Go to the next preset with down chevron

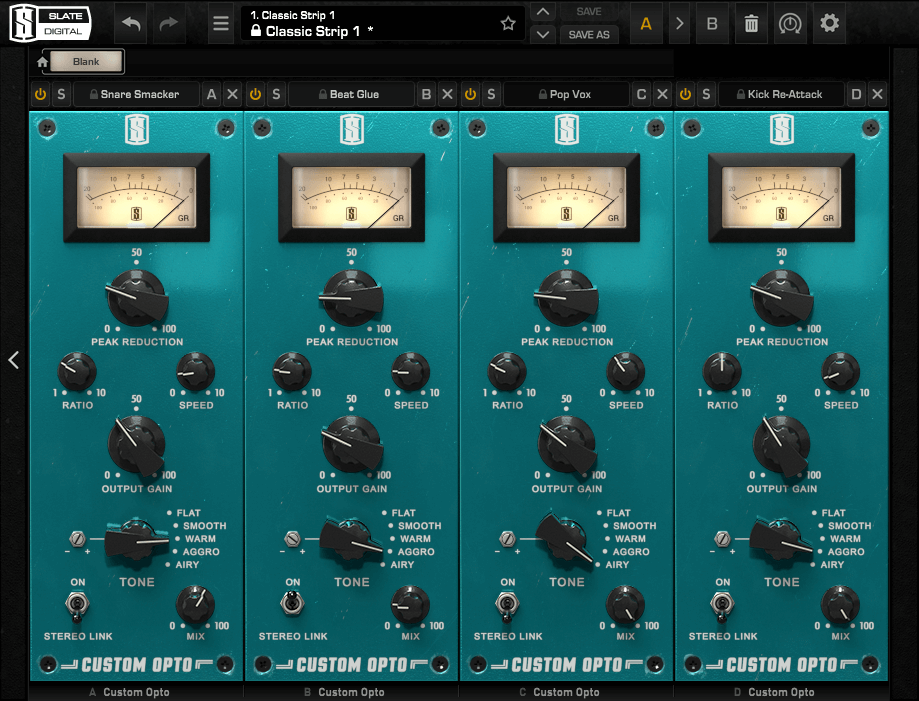coord(543,35)
